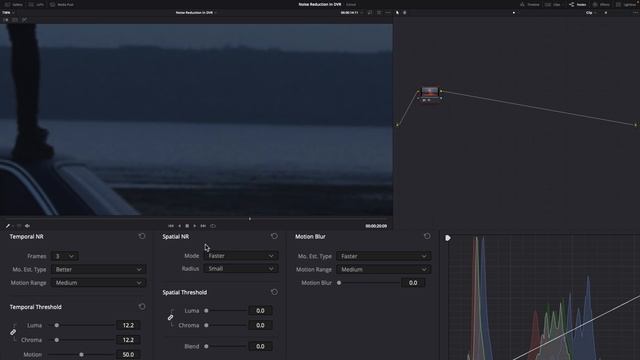Screen dimensions: 640x360
Task: Reset the Spatial Threshold values
Action: (274, 292)
